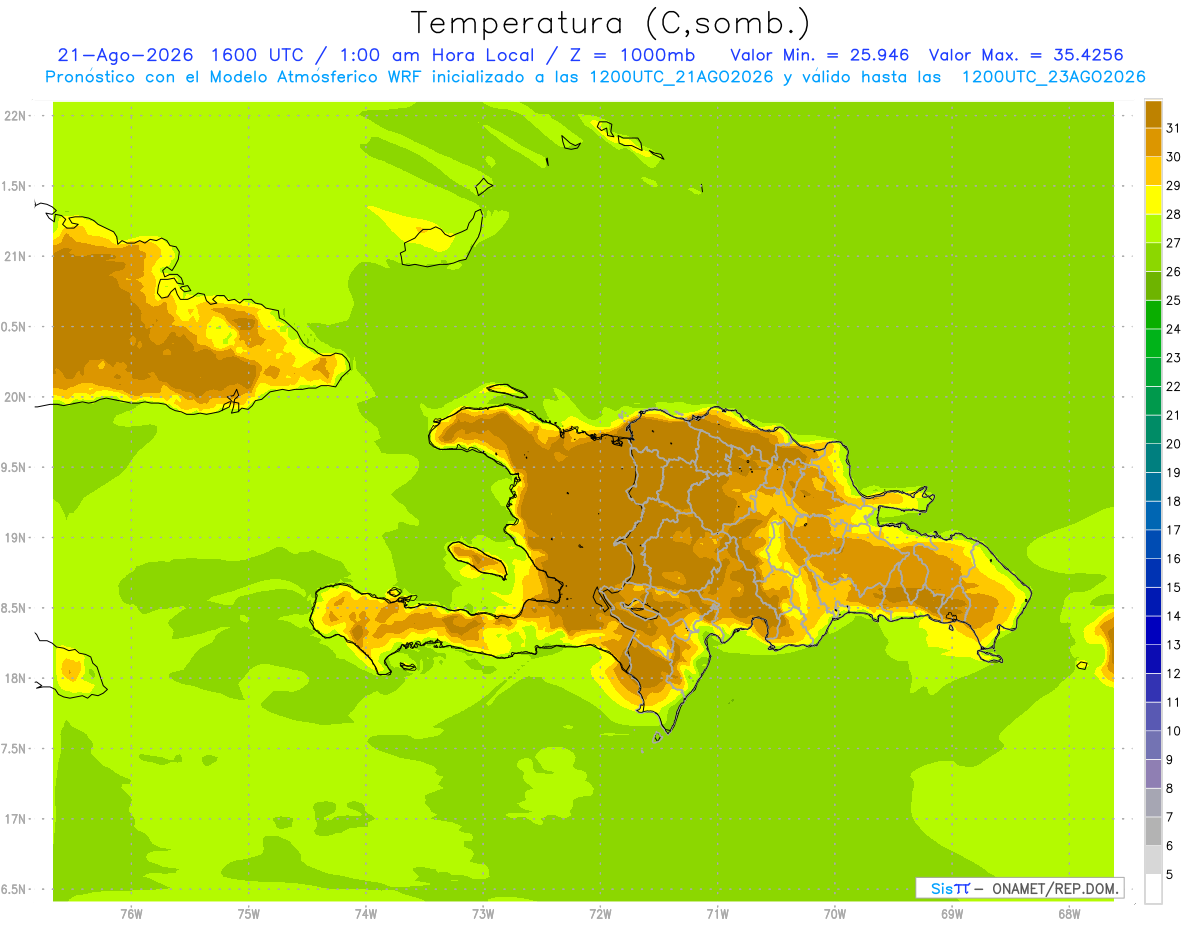Click the '19N' latitude label

pyautogui.click(x=17, y=538)
